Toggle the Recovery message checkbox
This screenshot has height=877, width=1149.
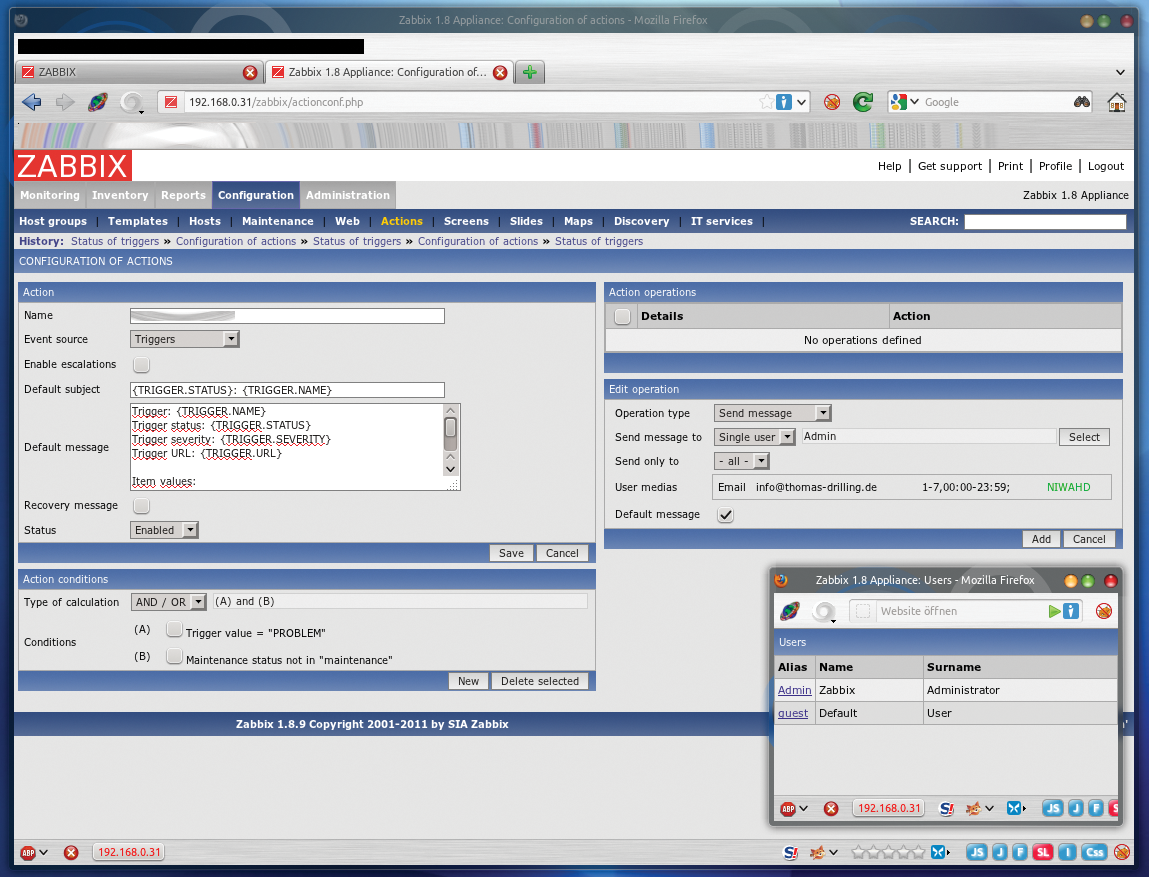pos(142,506)
